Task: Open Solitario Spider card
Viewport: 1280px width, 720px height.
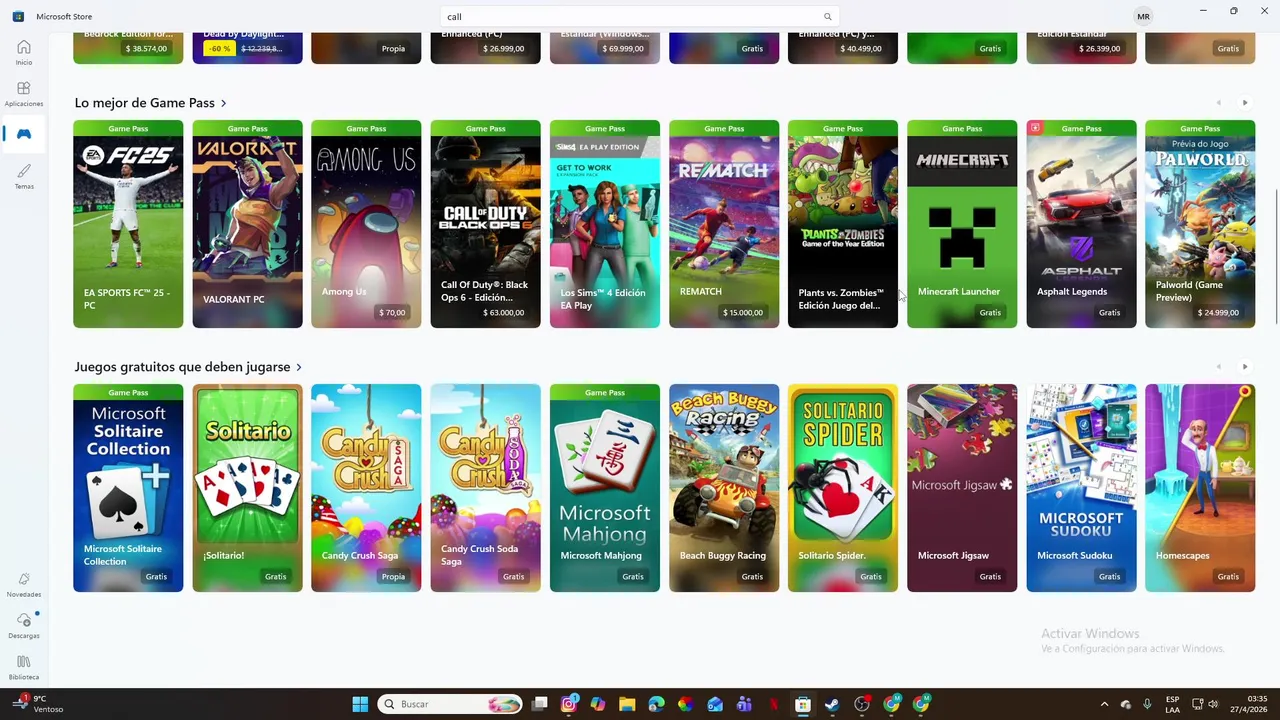Action: [x=843, y=488]
